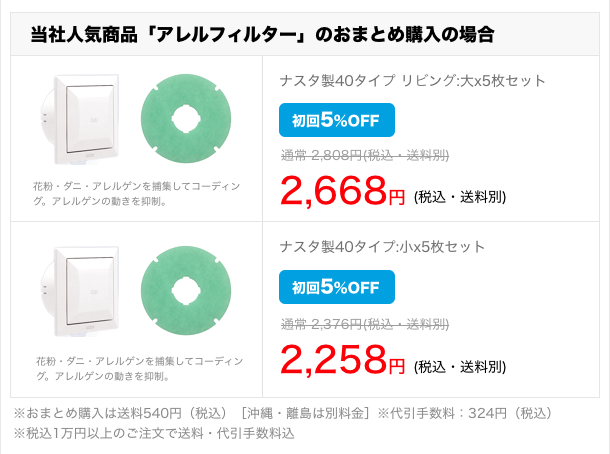Click the red 2,668円 price

(342, 191)
